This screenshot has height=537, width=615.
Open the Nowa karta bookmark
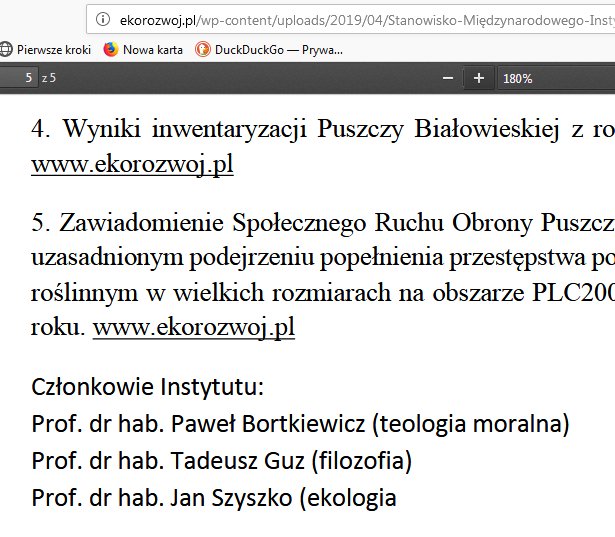(x=143, y=49)
